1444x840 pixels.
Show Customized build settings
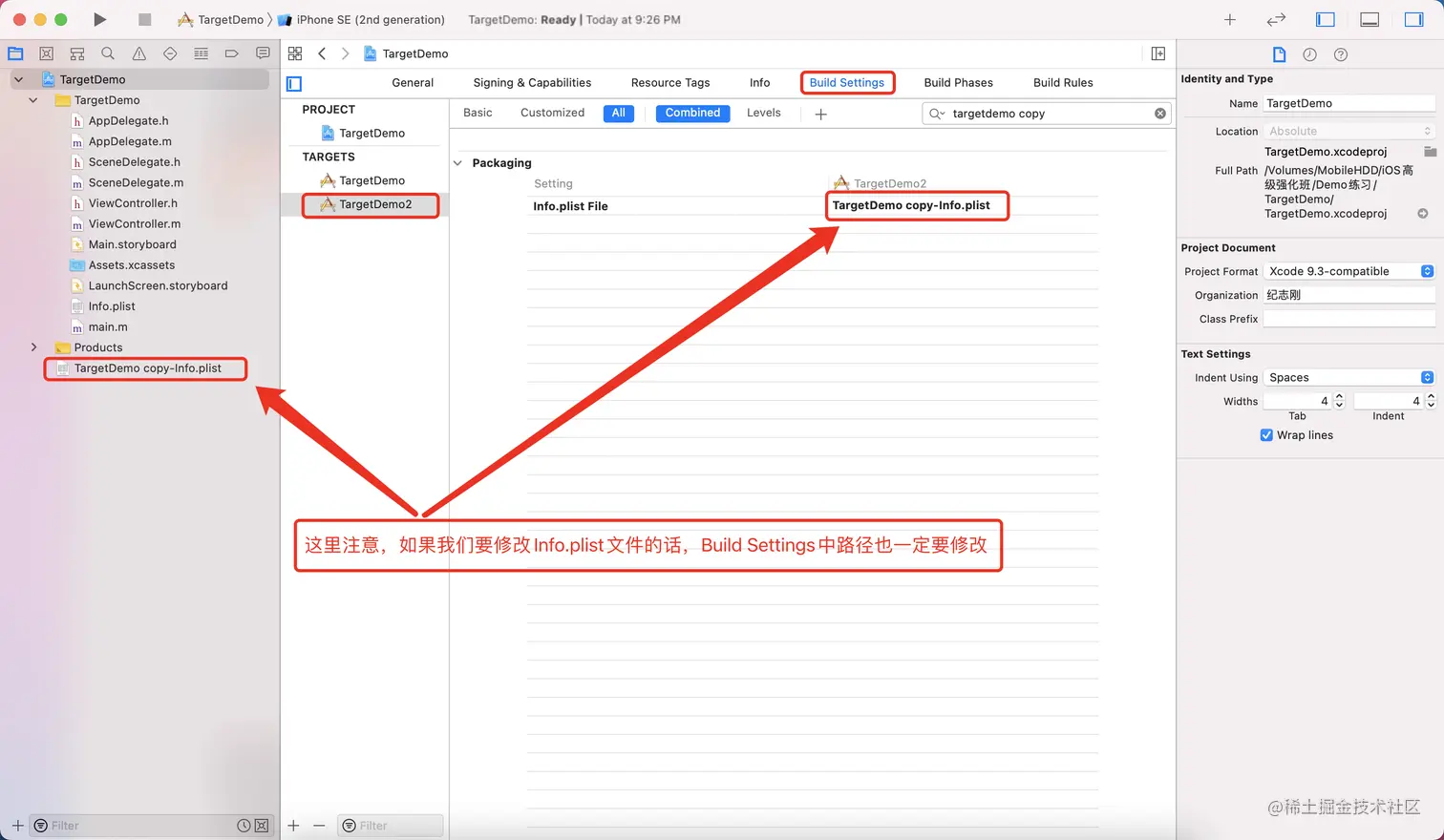pyautogui.click(x=552, y=113)
